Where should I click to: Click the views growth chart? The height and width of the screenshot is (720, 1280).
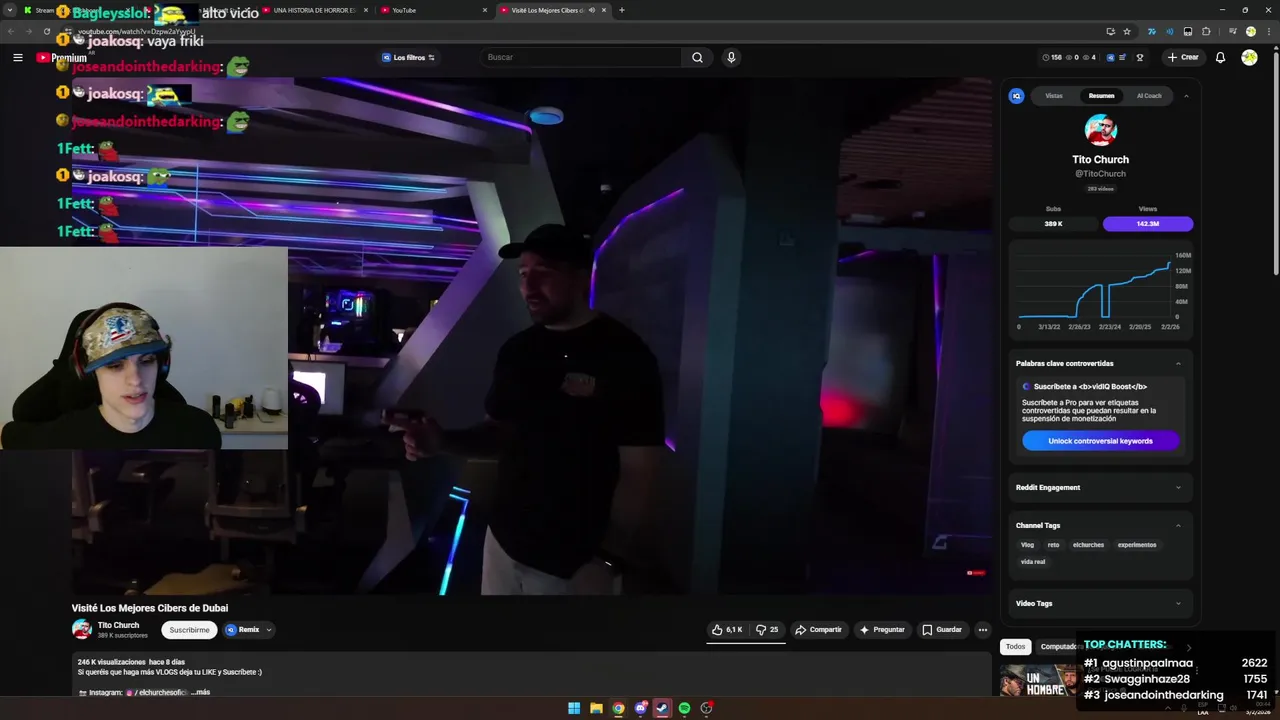1100,291
